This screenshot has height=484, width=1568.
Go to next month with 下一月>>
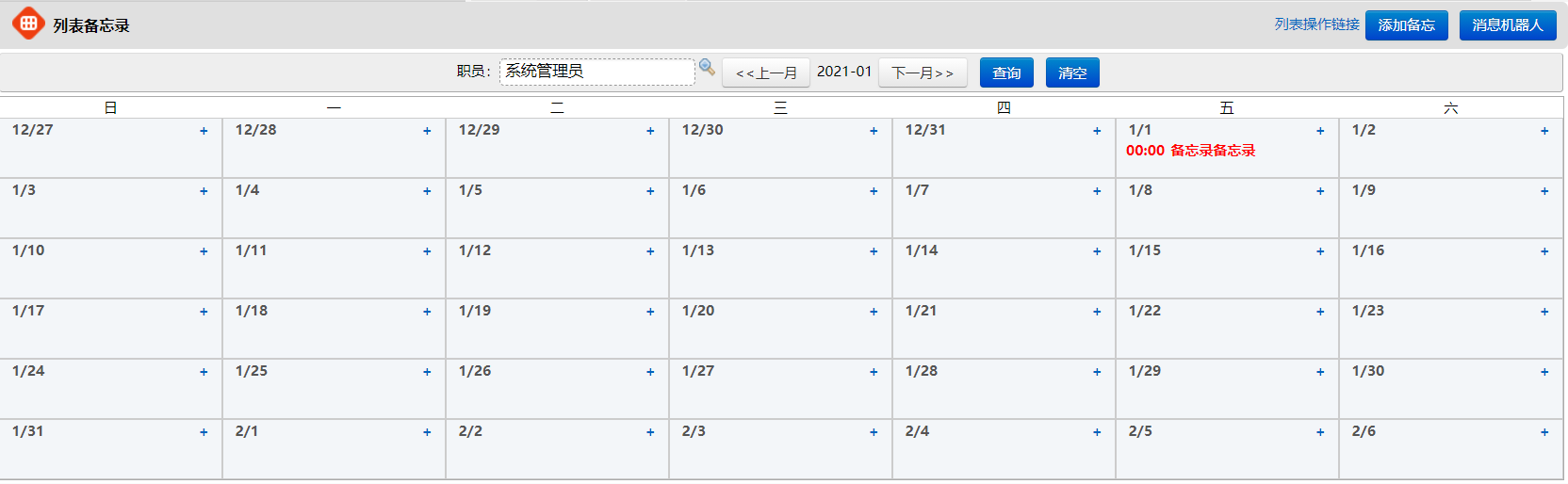(x=923, y=73)
